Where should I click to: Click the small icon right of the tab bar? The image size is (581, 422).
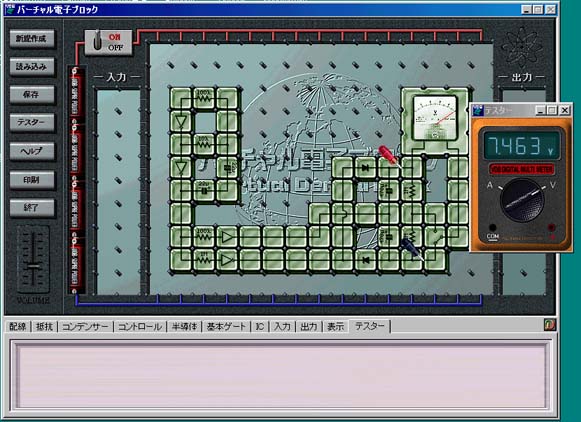tap(550, 325)
